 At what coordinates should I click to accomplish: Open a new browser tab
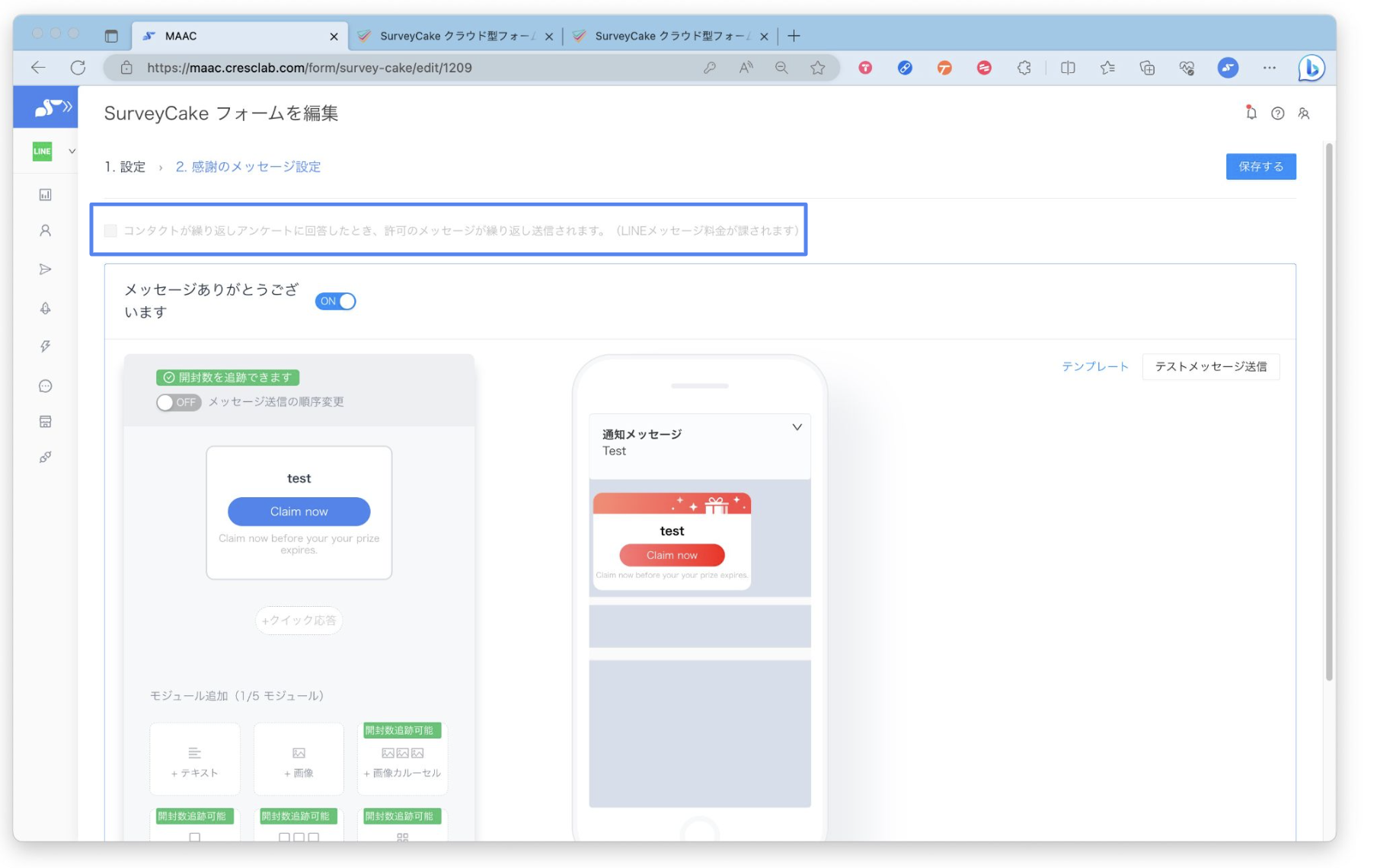point(794,36)
